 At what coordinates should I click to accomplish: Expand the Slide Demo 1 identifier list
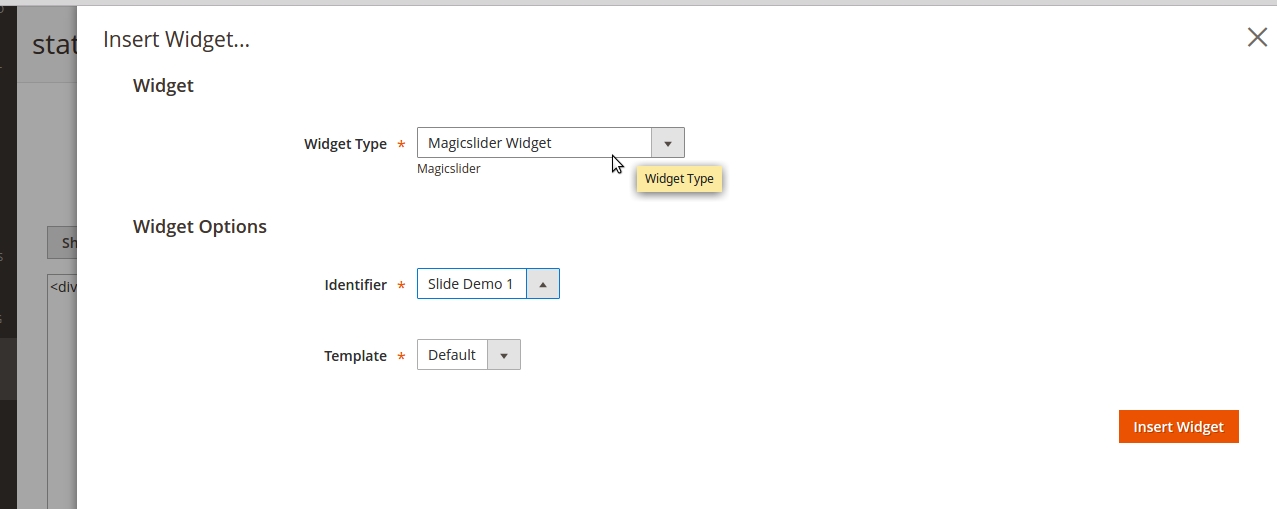(471, 284)
